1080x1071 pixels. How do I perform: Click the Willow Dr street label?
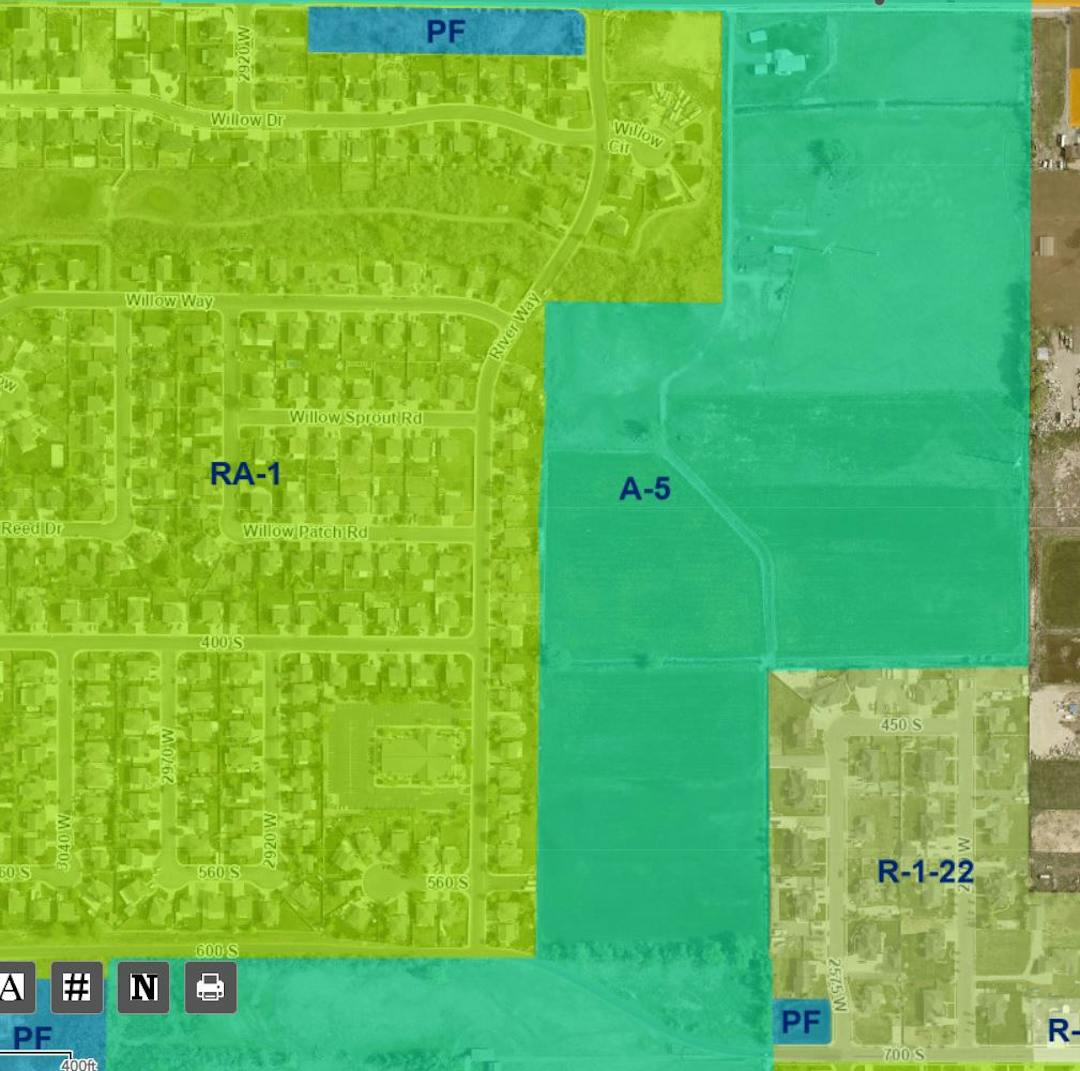coord(248,120)
